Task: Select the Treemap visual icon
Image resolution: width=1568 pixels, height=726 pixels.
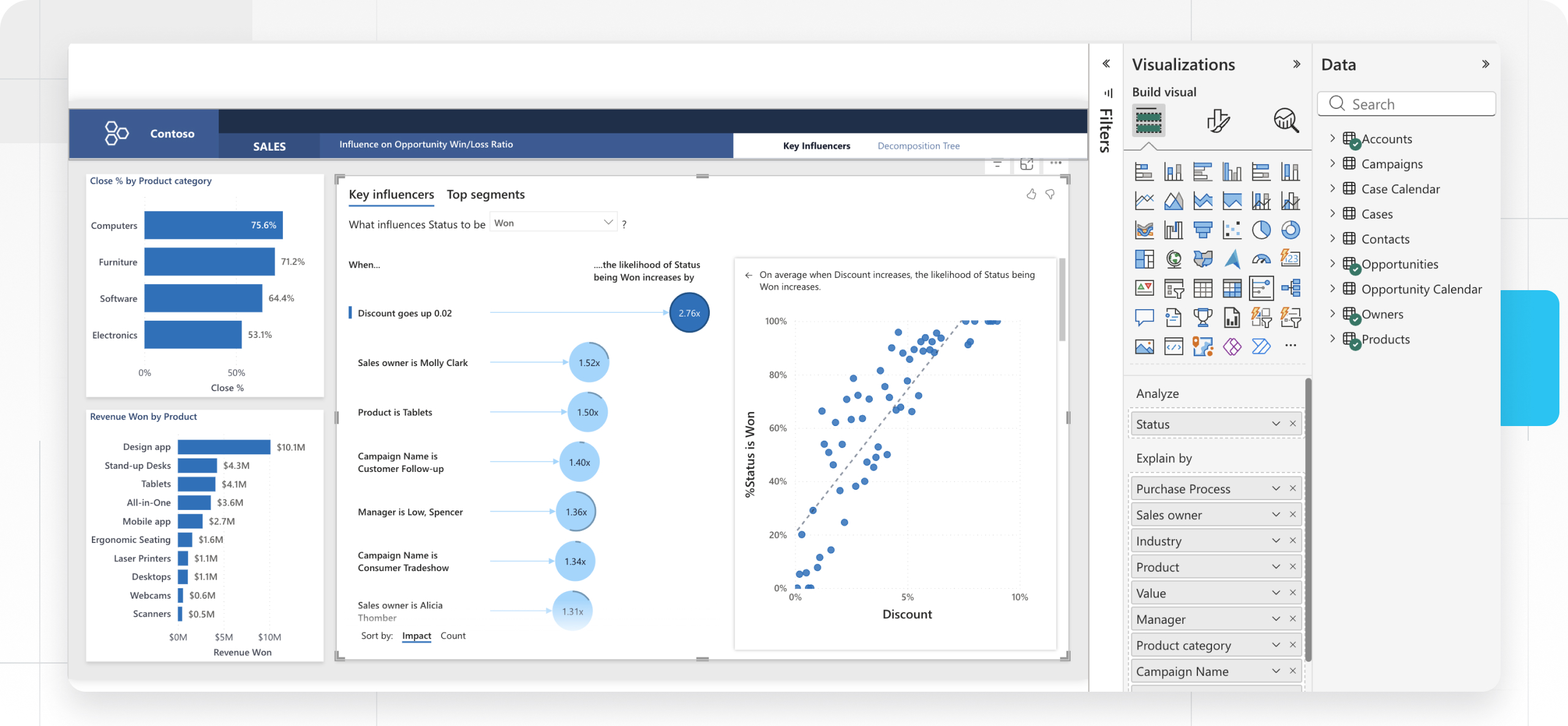Action: point(1144,259)
